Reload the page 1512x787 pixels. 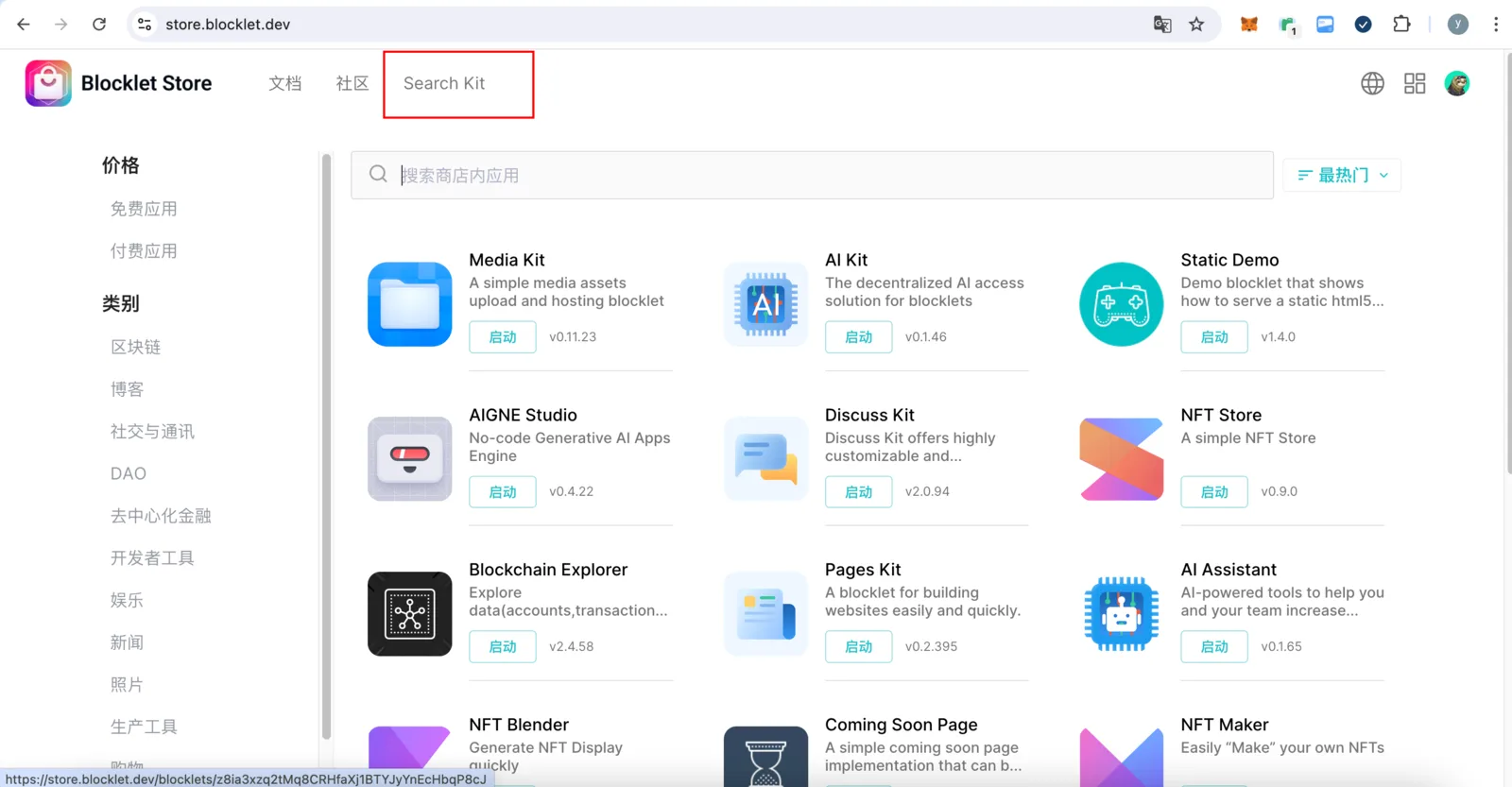[x=99, y=25]
